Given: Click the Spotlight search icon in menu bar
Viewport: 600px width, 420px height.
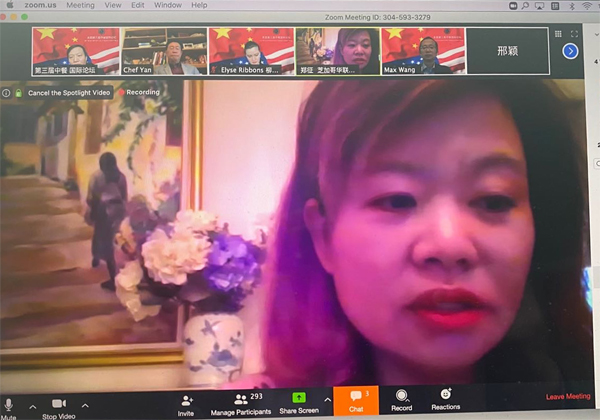Looking at the screenshot, I should (x=525, y=5).
